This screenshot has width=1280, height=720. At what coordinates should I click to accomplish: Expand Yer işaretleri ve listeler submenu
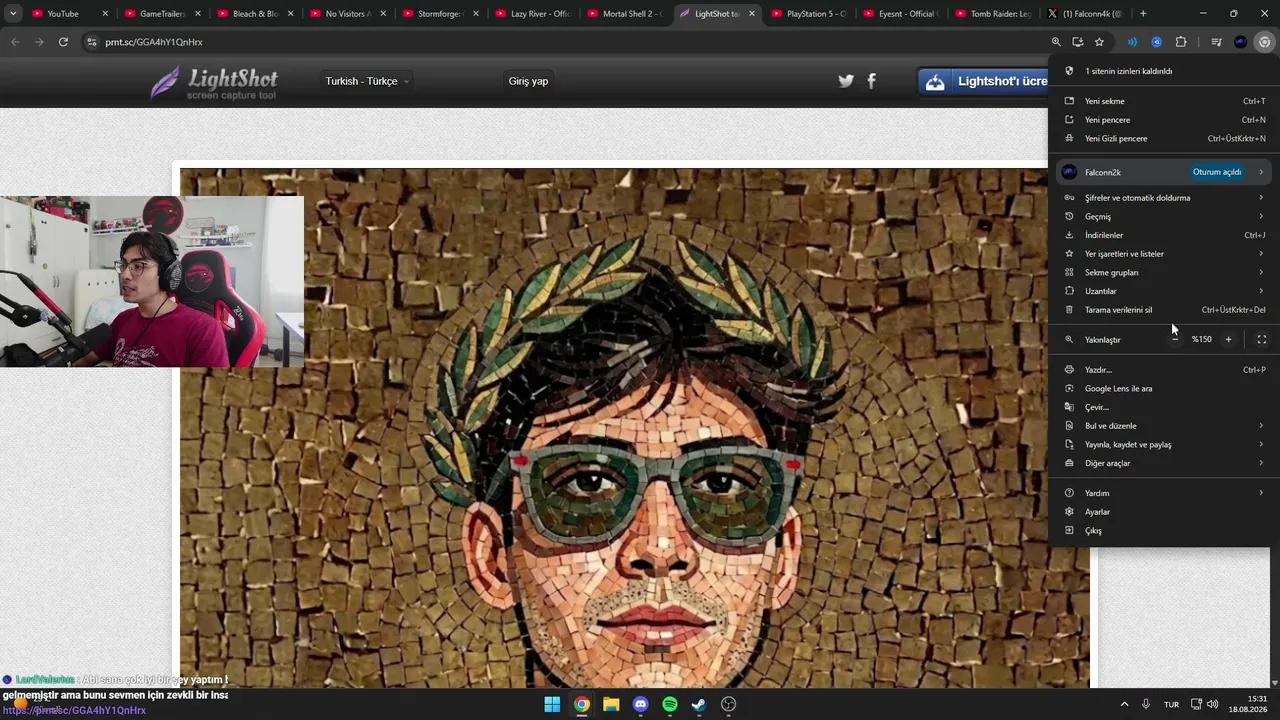[x=1164, y=254]
